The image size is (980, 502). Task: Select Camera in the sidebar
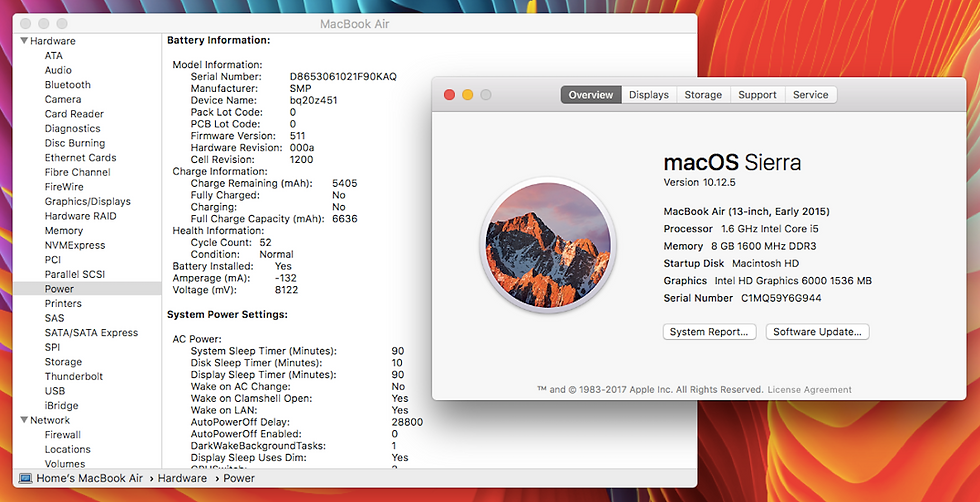pos(63,99)
